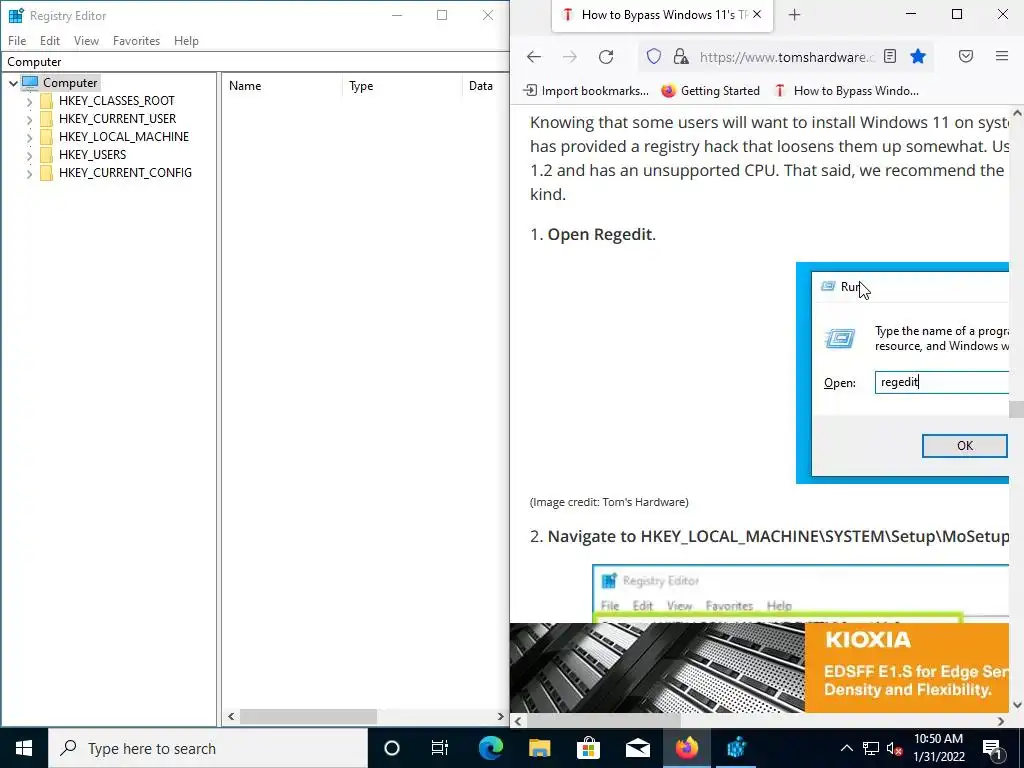The width and height of the screenshot is (1024, 768).
Task: Click Registry Editor scrollbar right arrow
Action: (501, 716)
